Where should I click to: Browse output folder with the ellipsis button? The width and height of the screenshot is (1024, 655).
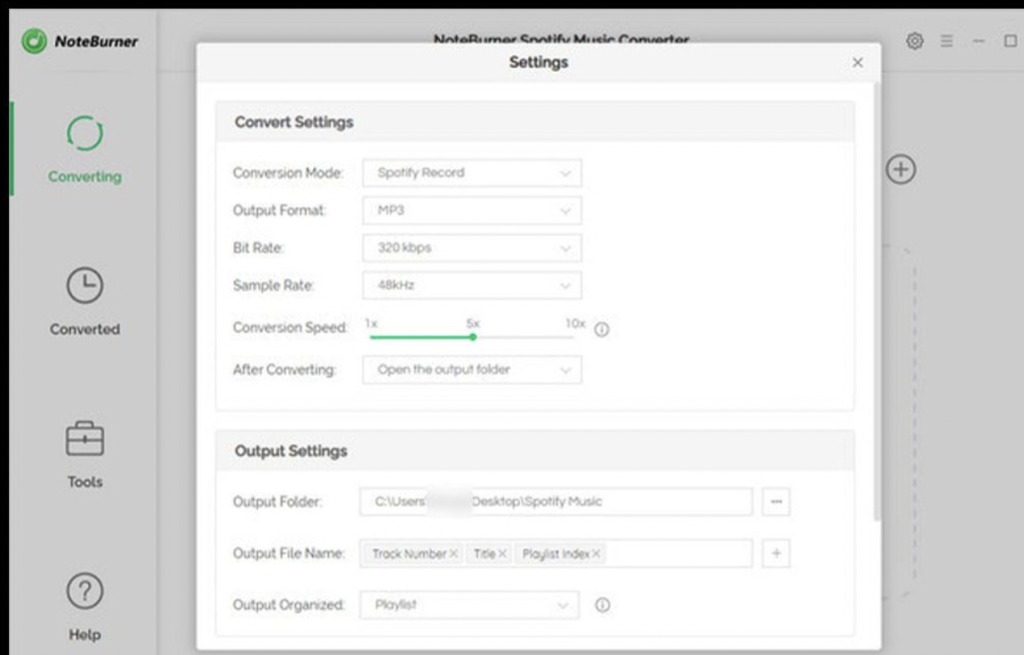[x=776, y=502]
